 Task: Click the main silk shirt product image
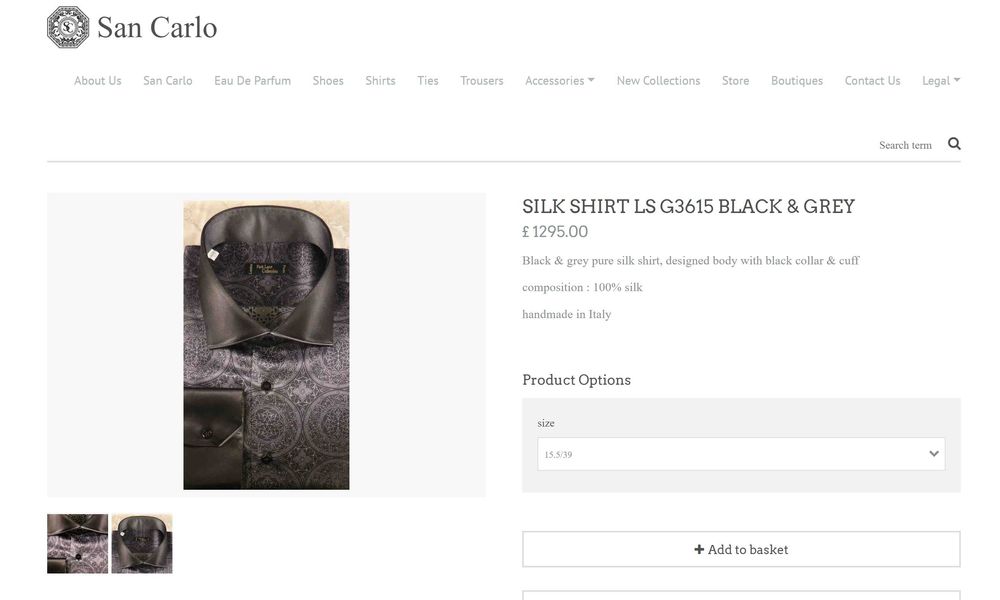(x=266, y=345)
